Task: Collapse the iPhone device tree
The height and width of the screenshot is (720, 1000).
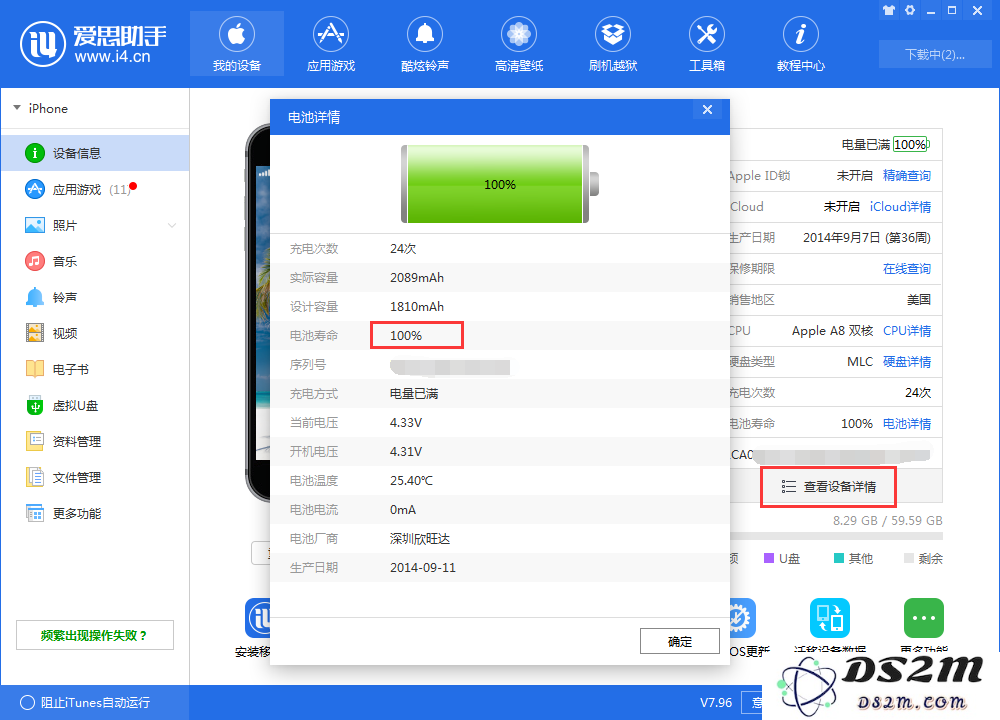Action: click(17, 108)
